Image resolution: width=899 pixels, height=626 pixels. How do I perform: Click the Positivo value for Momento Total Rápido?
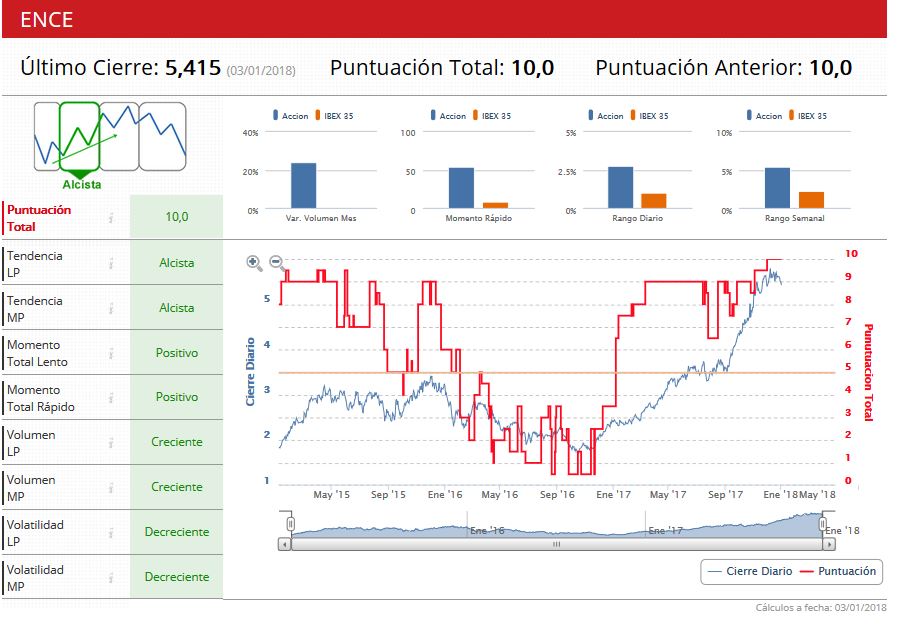(x=177, y=397)
